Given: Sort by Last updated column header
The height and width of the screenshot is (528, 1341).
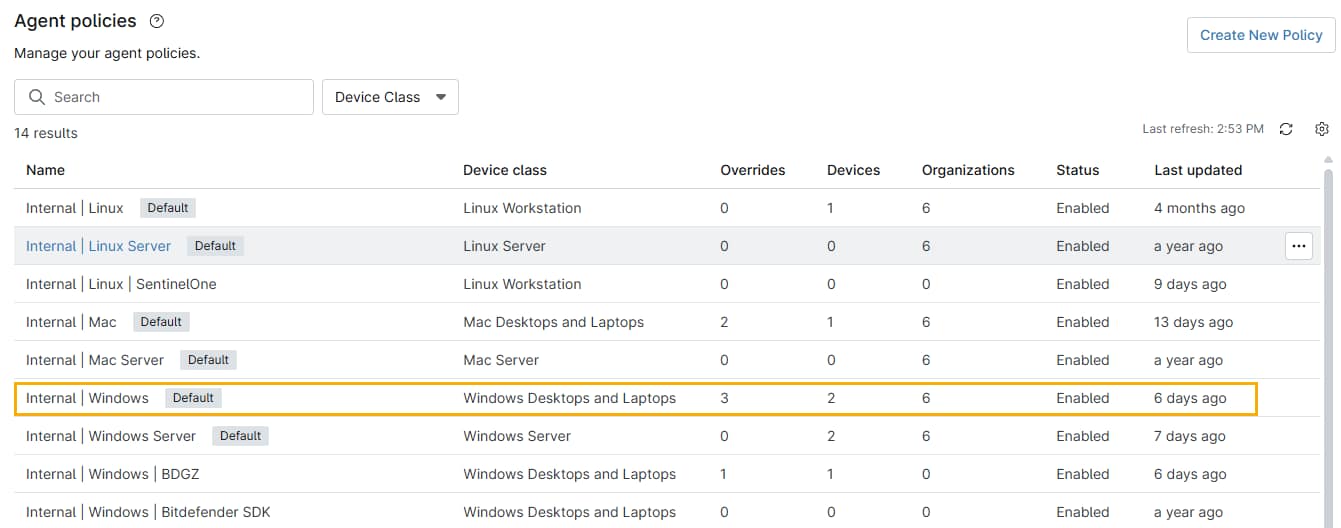Looking at the screenshot, I should [x=1197, y=170].
